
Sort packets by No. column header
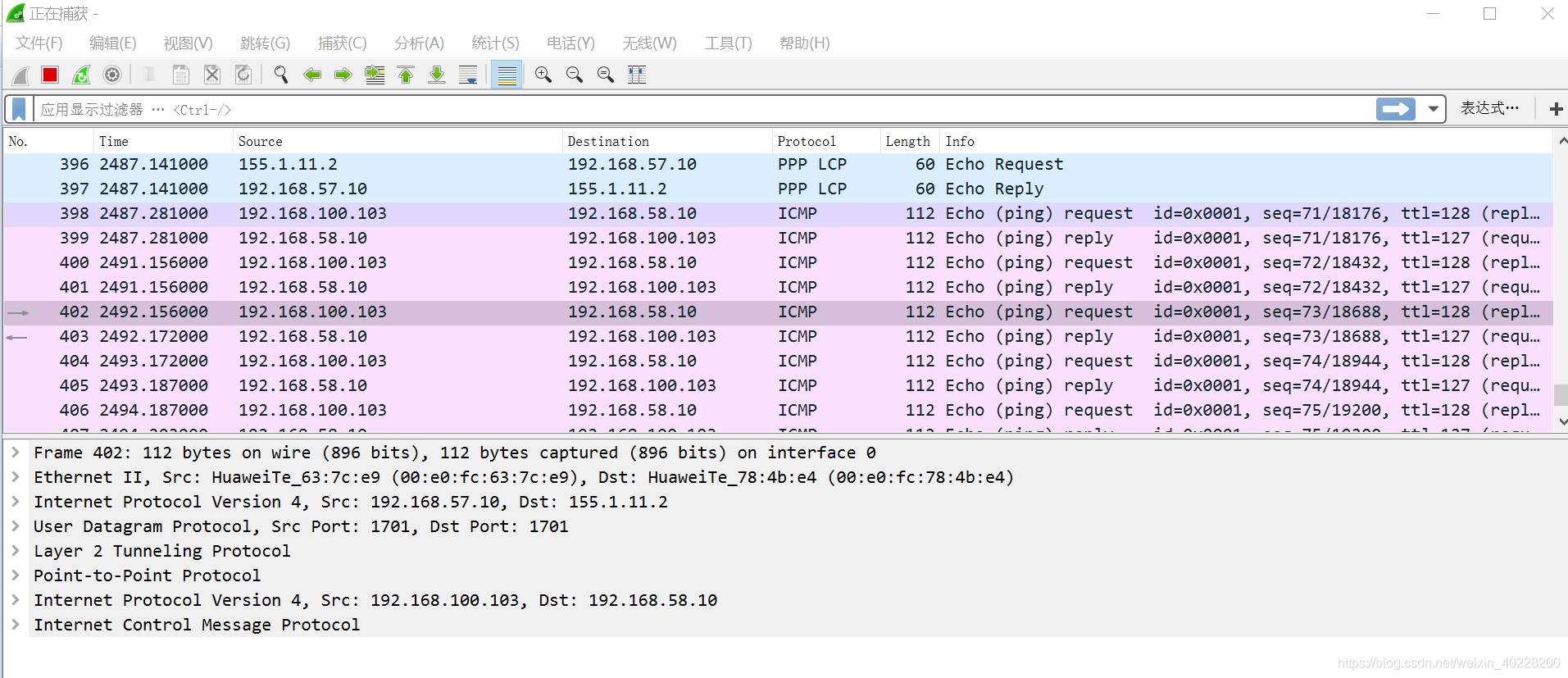pos(49,142)
